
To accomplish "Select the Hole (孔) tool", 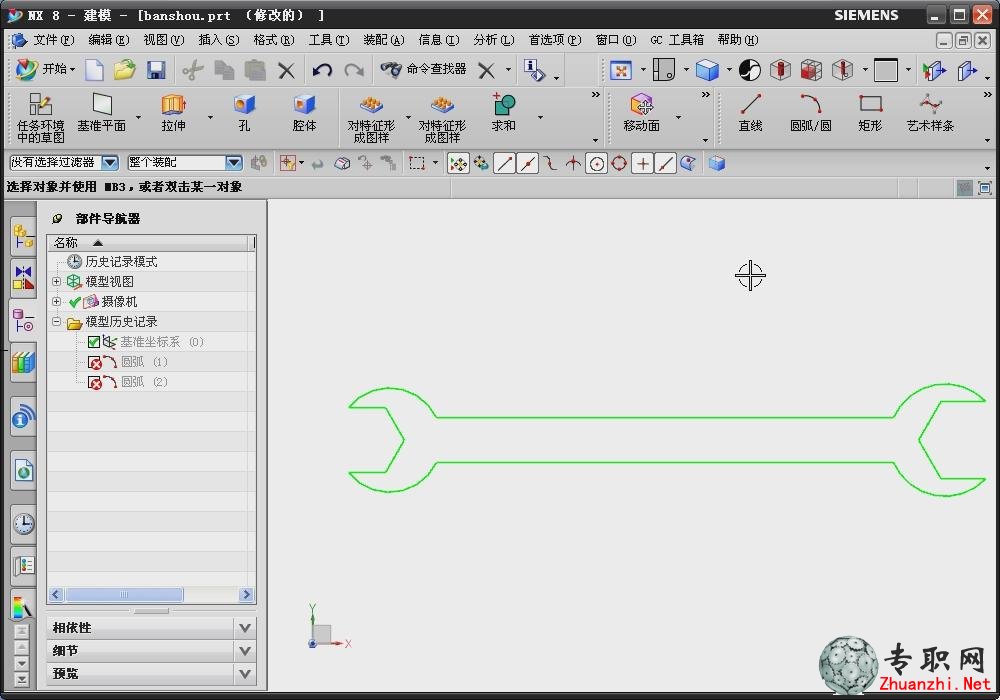I will [244, 113].
